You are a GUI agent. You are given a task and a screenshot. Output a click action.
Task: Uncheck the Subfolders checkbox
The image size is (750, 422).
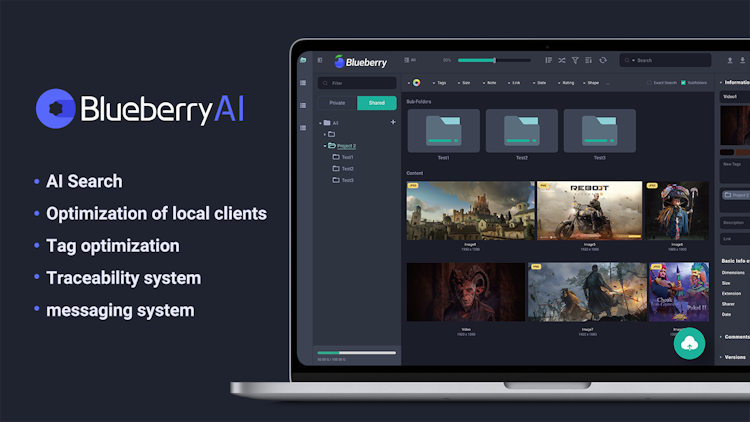(684, 83)
